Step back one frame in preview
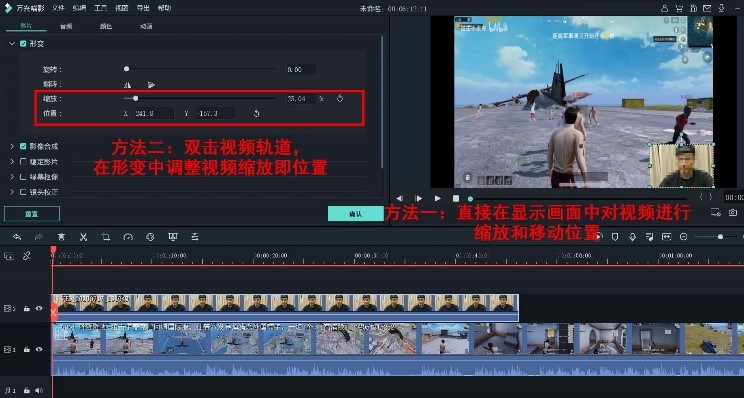 tap(400, 198)
